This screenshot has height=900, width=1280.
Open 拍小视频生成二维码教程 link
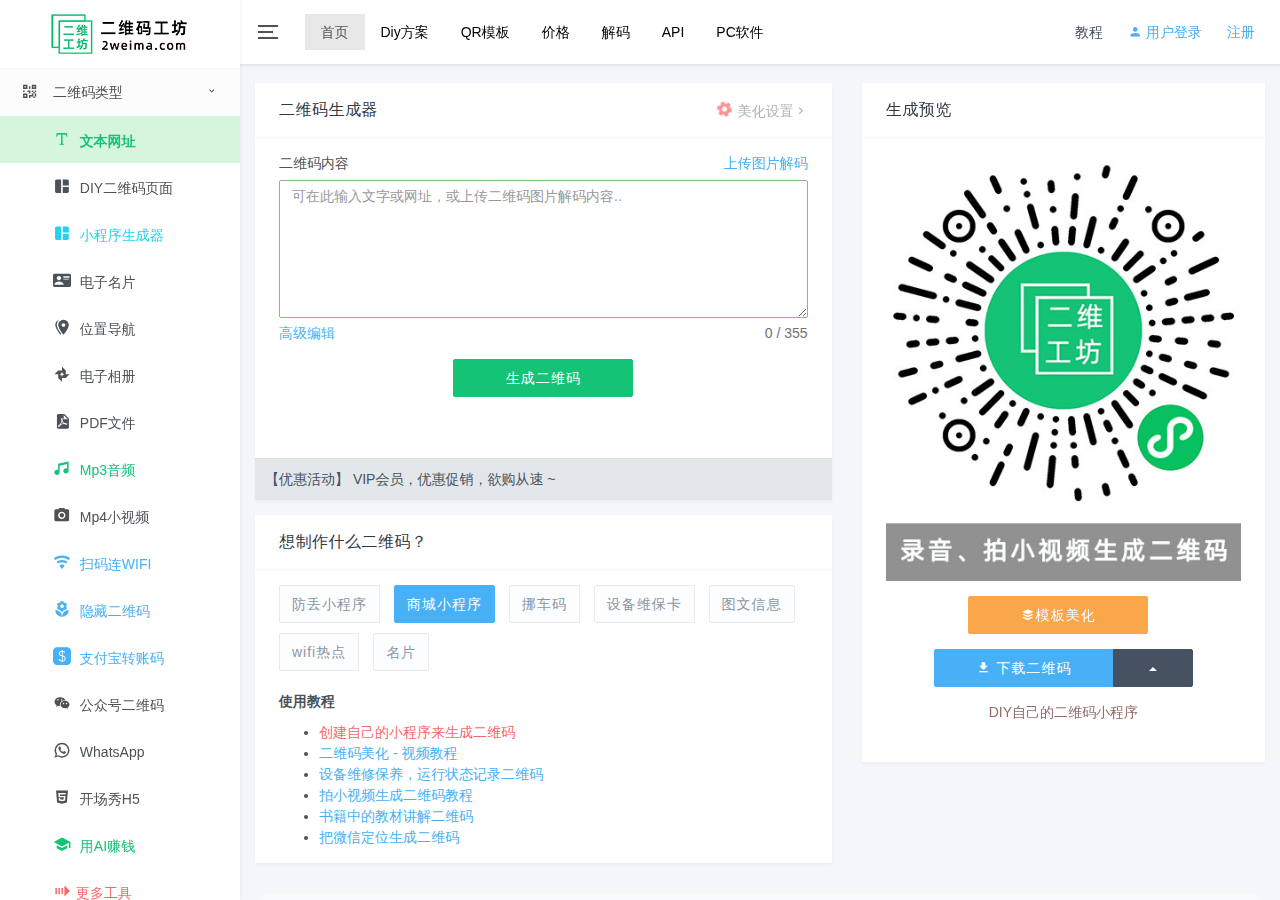pyautogui.click(x=396, y=795)
